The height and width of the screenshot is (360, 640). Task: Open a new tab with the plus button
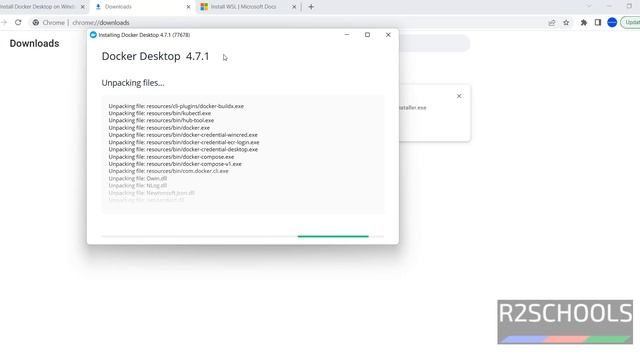click(x=311, y=7)
